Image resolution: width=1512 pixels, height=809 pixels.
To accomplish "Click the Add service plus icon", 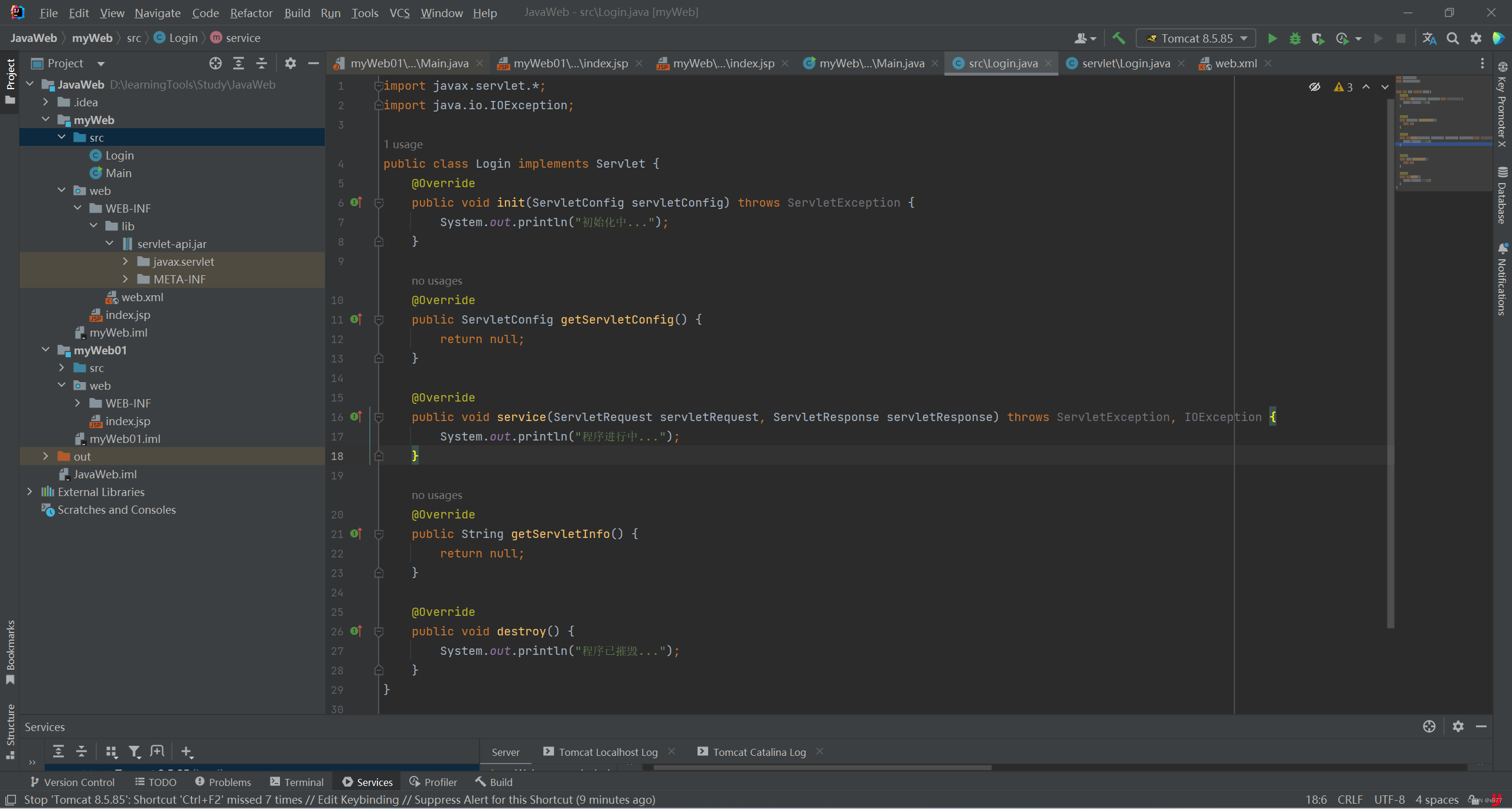I will 186,751.
